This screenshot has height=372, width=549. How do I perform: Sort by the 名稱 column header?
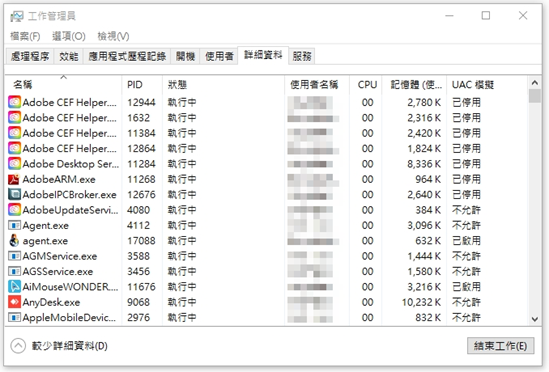23,84
